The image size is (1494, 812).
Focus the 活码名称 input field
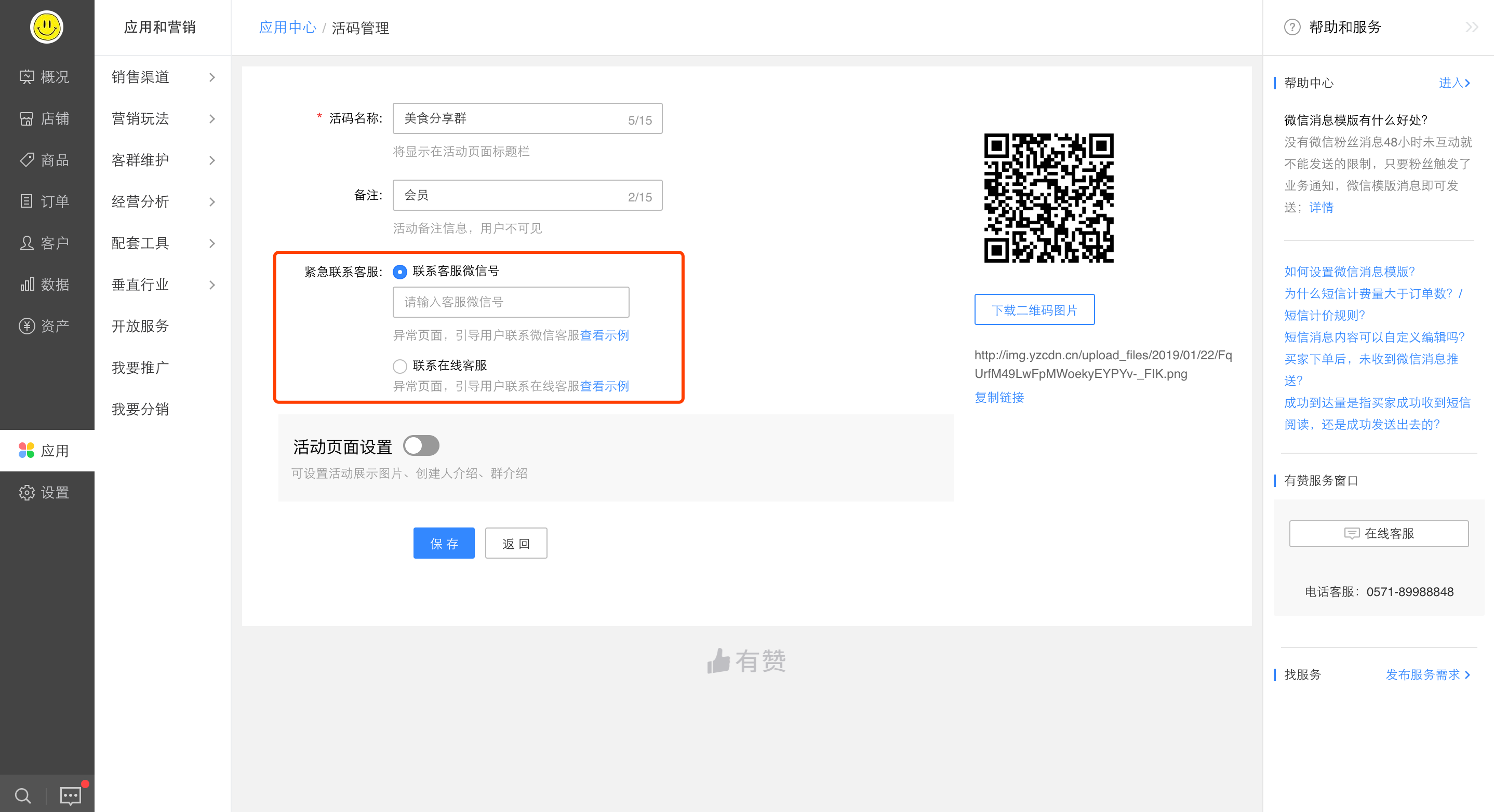click(x=527, y=118)
